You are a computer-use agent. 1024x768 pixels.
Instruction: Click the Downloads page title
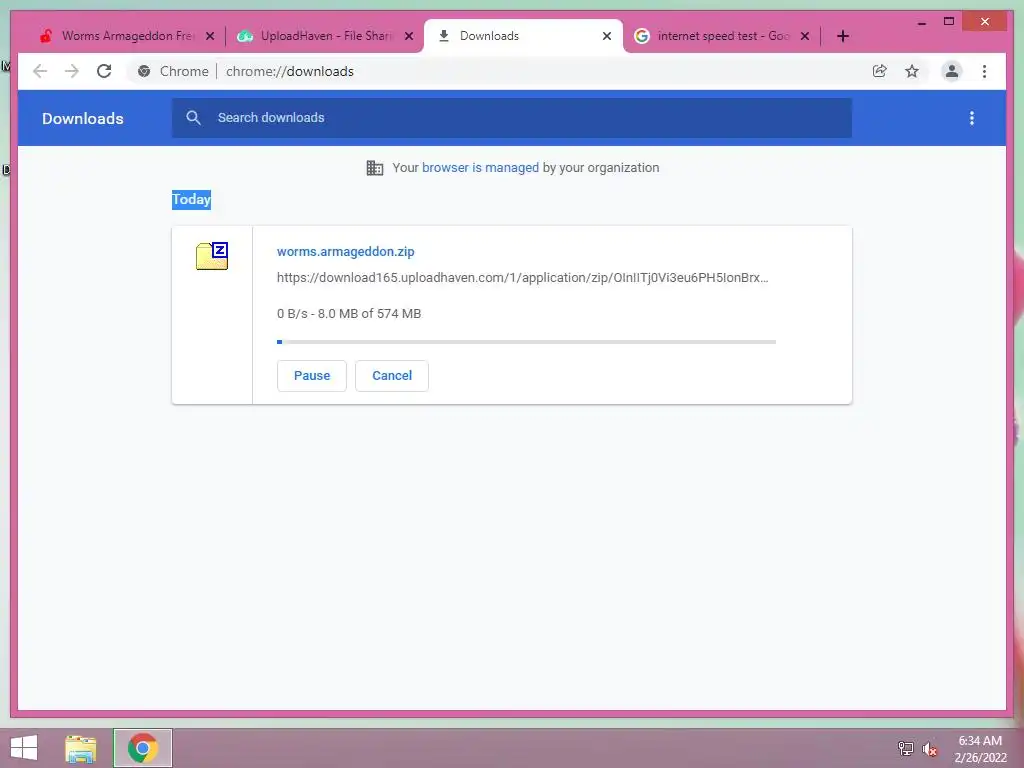coord(82,118)
